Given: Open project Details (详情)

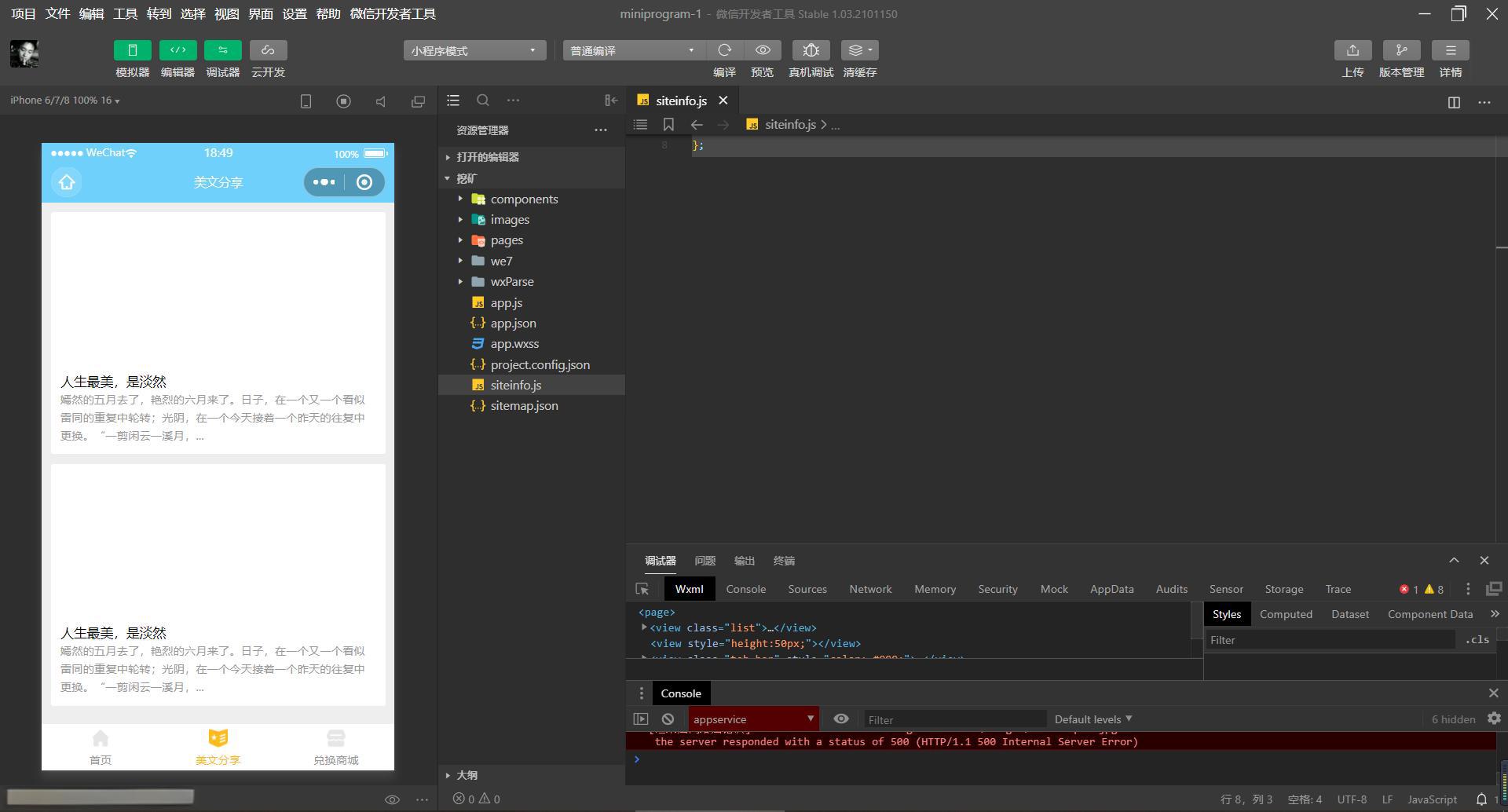Looking at the screenshot, I should (1450, 50).
